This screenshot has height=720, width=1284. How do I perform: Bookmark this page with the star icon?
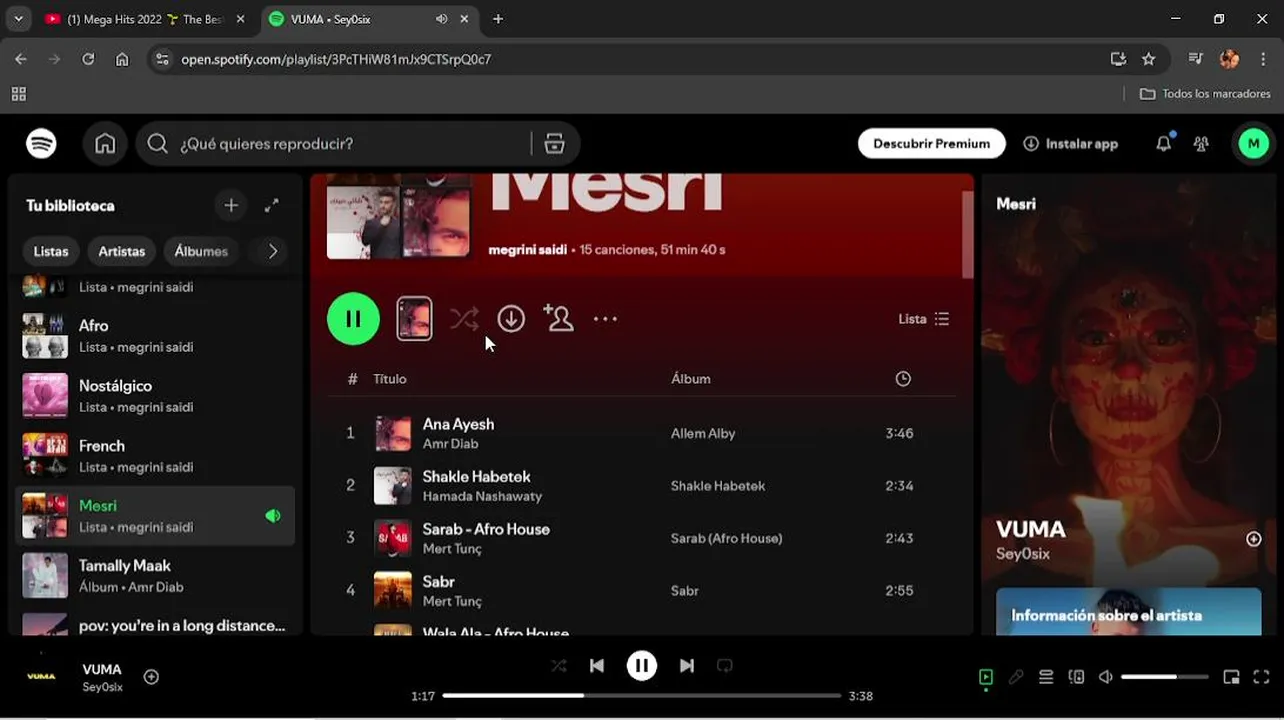pos(1149,59)
